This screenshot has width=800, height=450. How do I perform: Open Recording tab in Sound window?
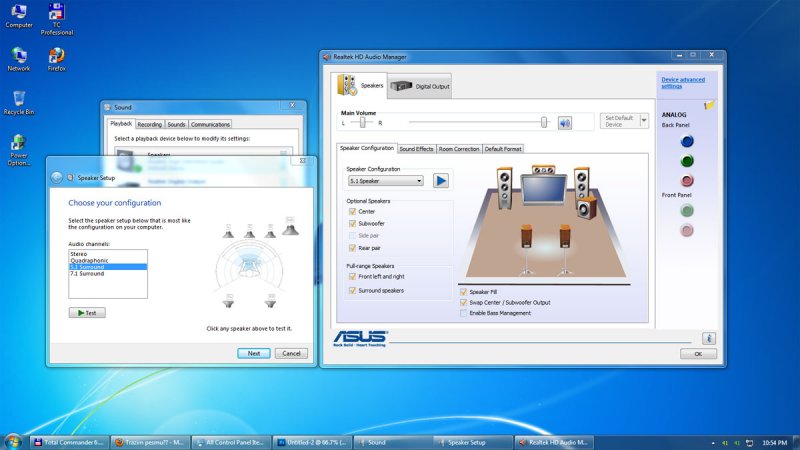[149, 124]
